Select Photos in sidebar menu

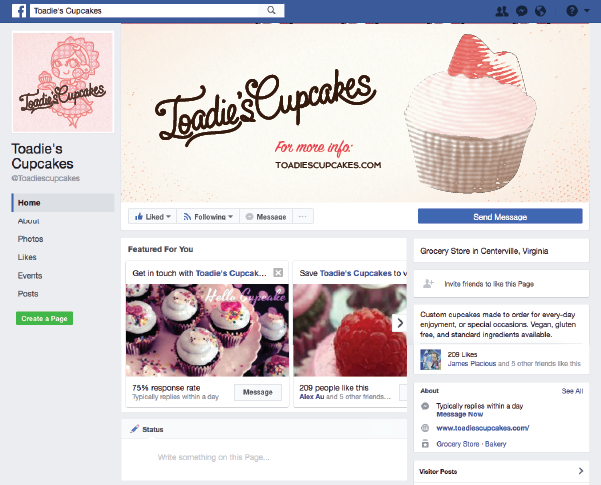click(x=30, y=239)
